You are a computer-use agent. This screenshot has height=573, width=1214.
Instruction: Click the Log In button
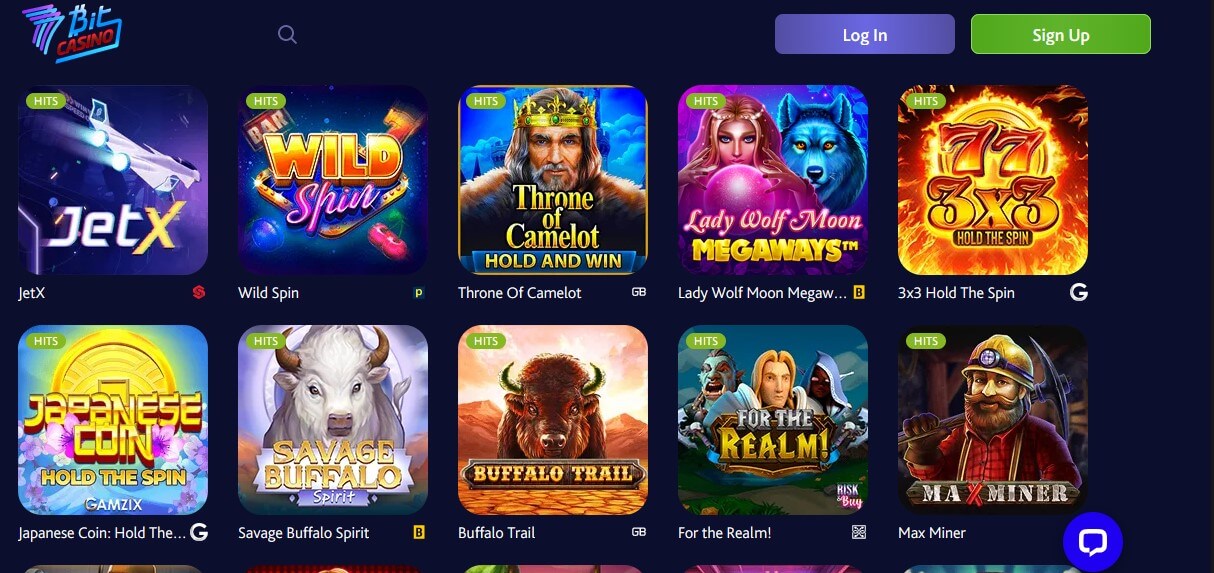(865, 35)
